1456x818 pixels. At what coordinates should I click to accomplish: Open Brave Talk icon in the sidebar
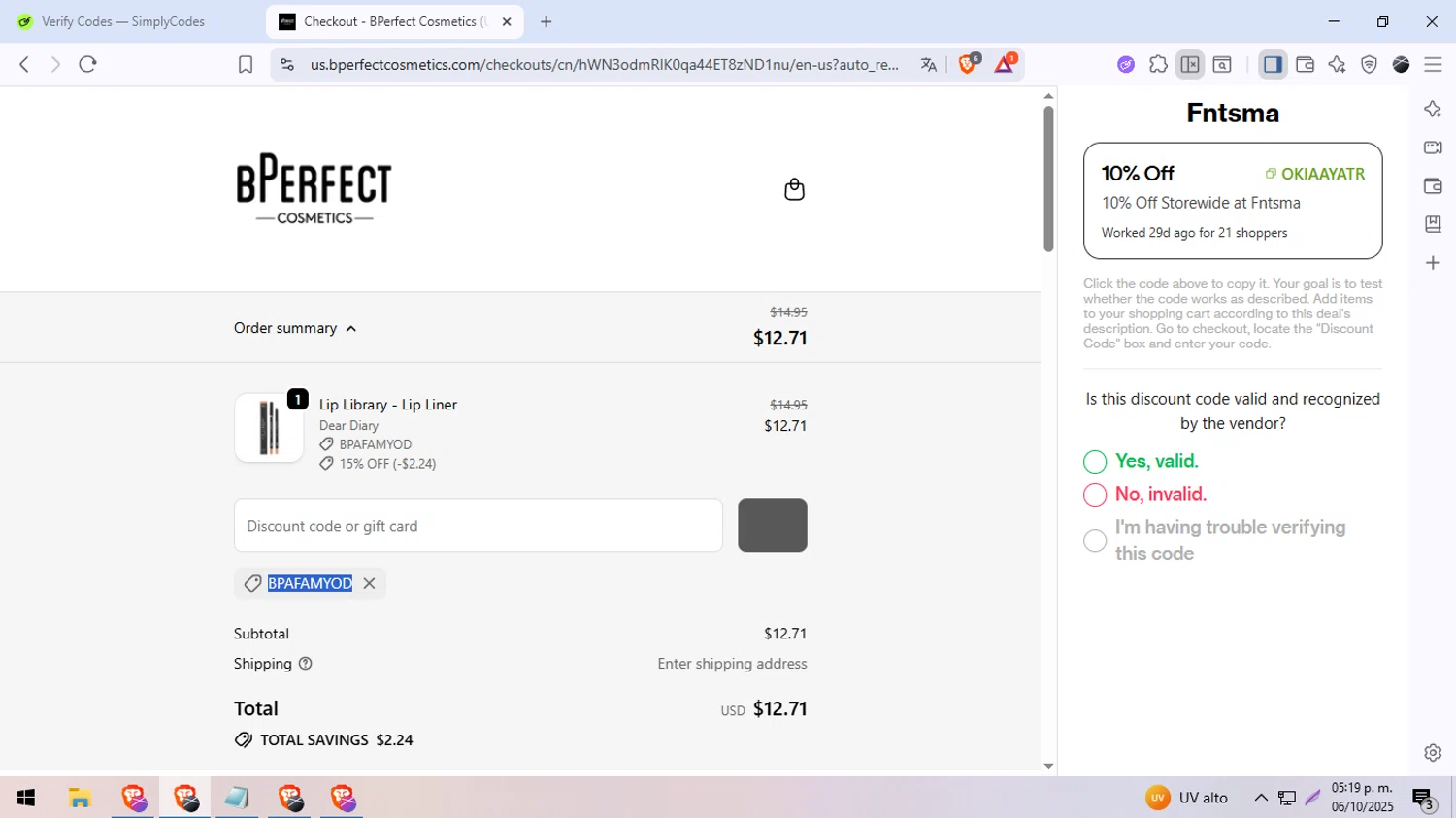1433,147
